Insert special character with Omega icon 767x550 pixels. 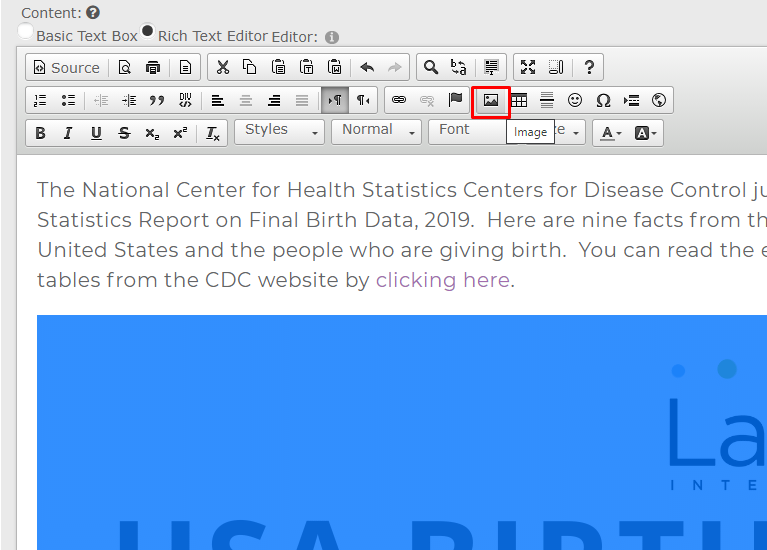[603, 100]
